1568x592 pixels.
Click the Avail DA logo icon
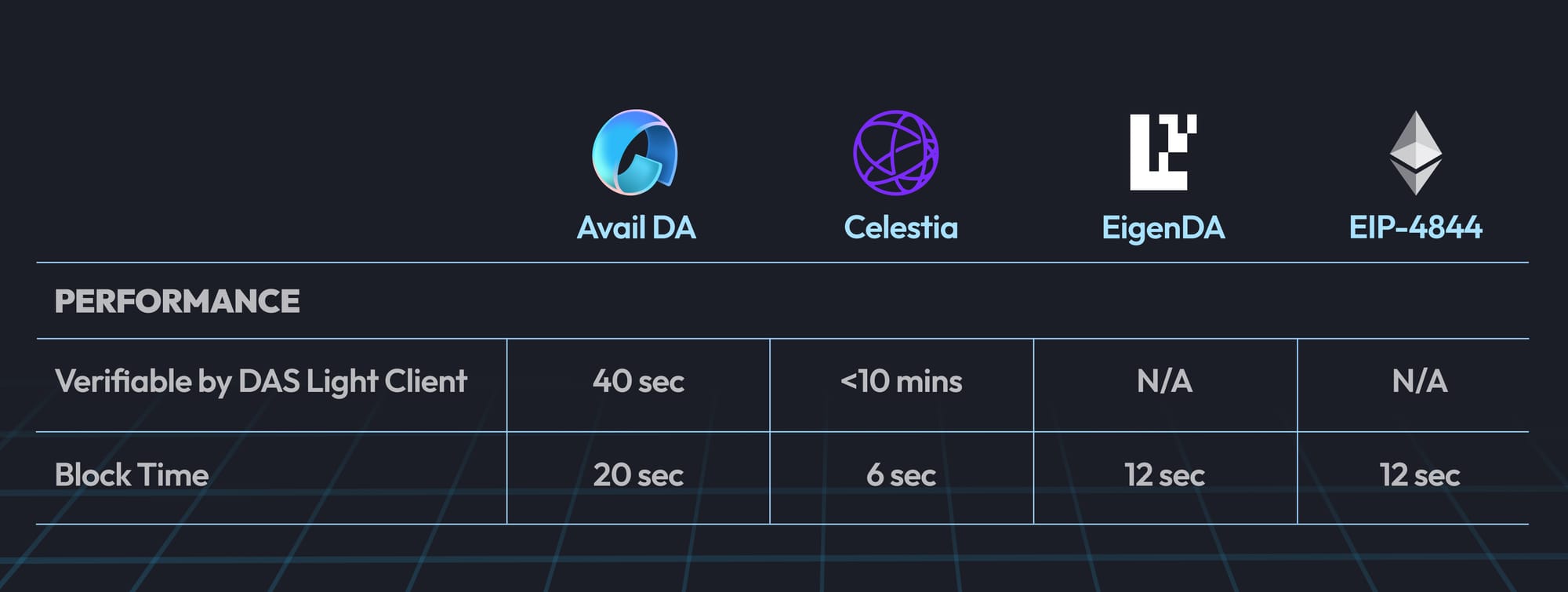(635, 152)
